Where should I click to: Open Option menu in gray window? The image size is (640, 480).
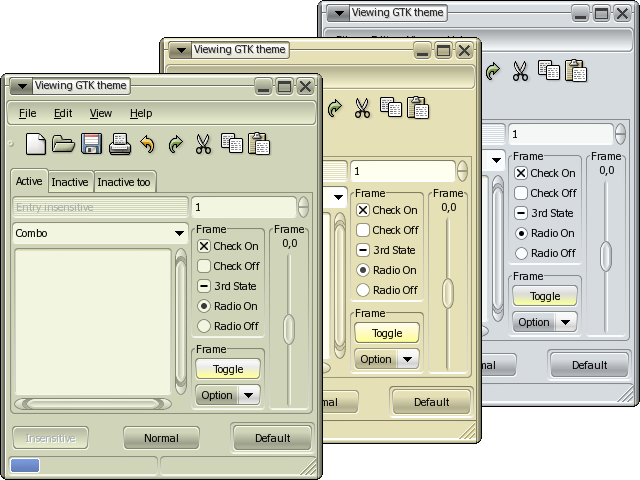point(545,322)
